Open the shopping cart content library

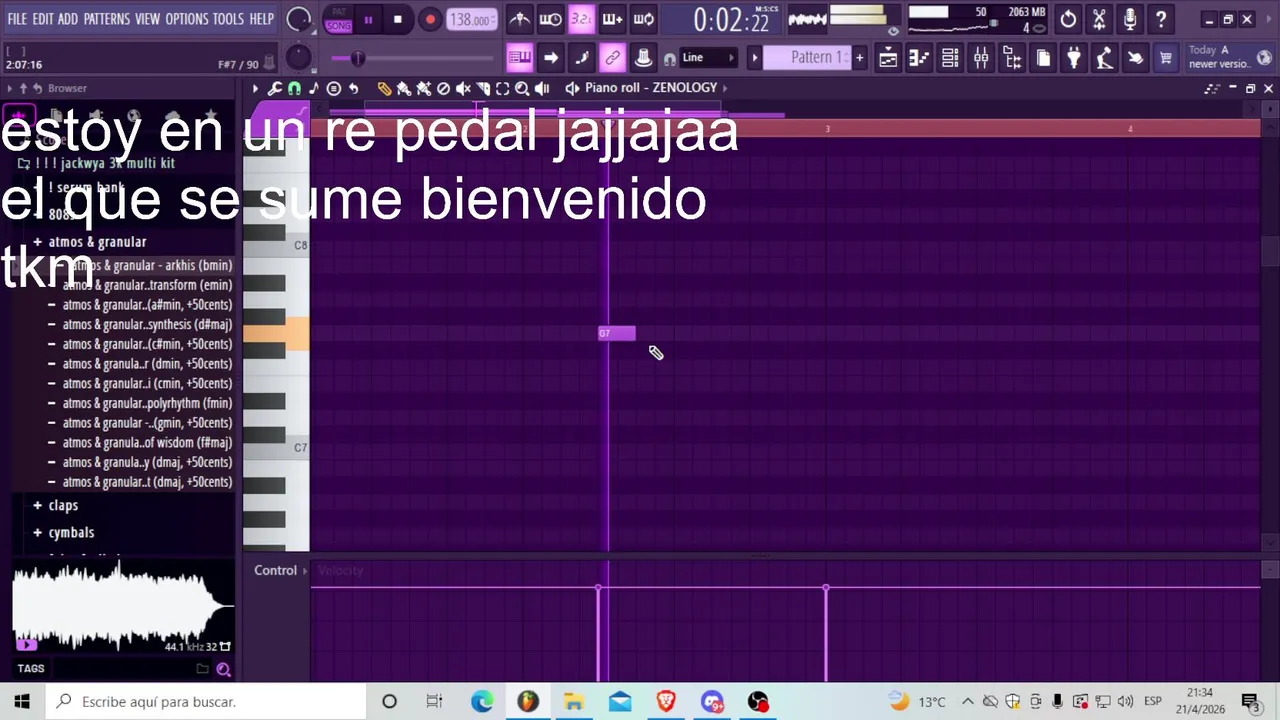click(x=1166, y=58)
